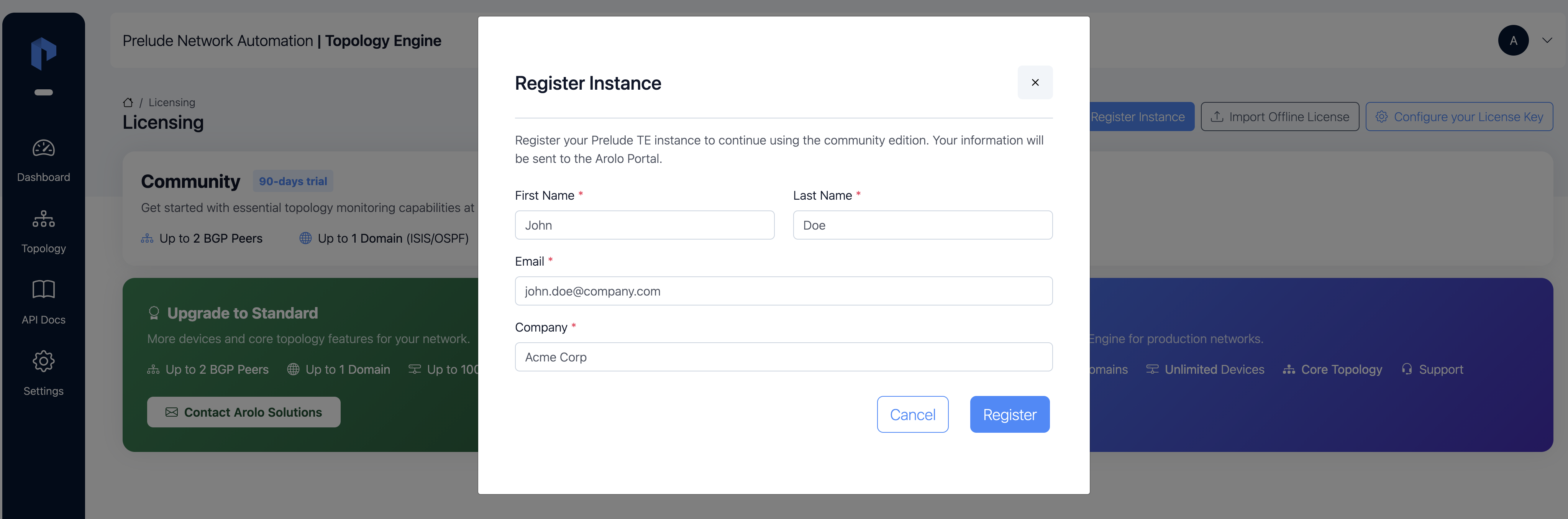Click into the Email input field
The height and width of the screenshot is (519, 1568).
click(783, 291)
